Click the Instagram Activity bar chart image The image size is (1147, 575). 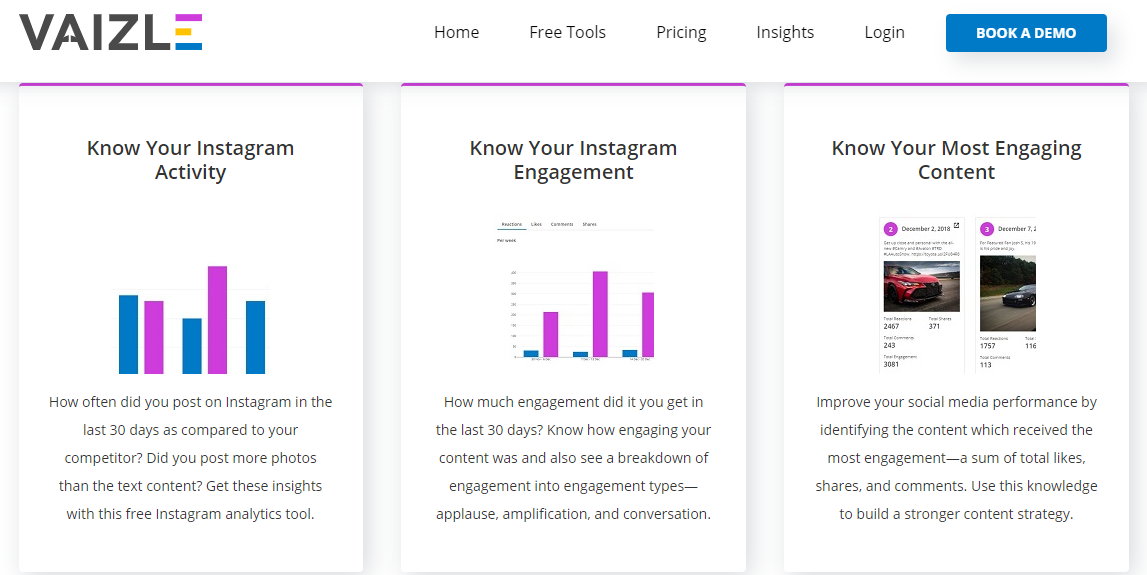[x=191, y=319]
